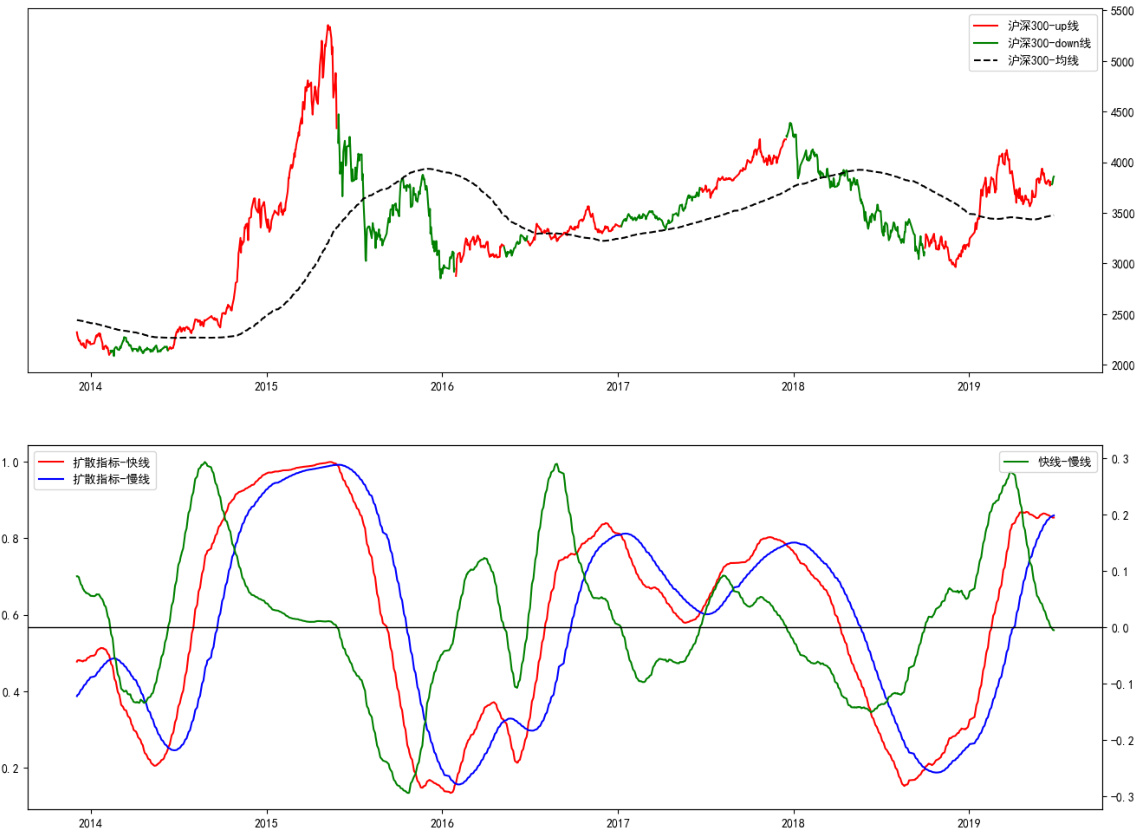Click the 0.0 label on the right axis
Screen dimensions: 1143x837
[x=1119, y=628]
